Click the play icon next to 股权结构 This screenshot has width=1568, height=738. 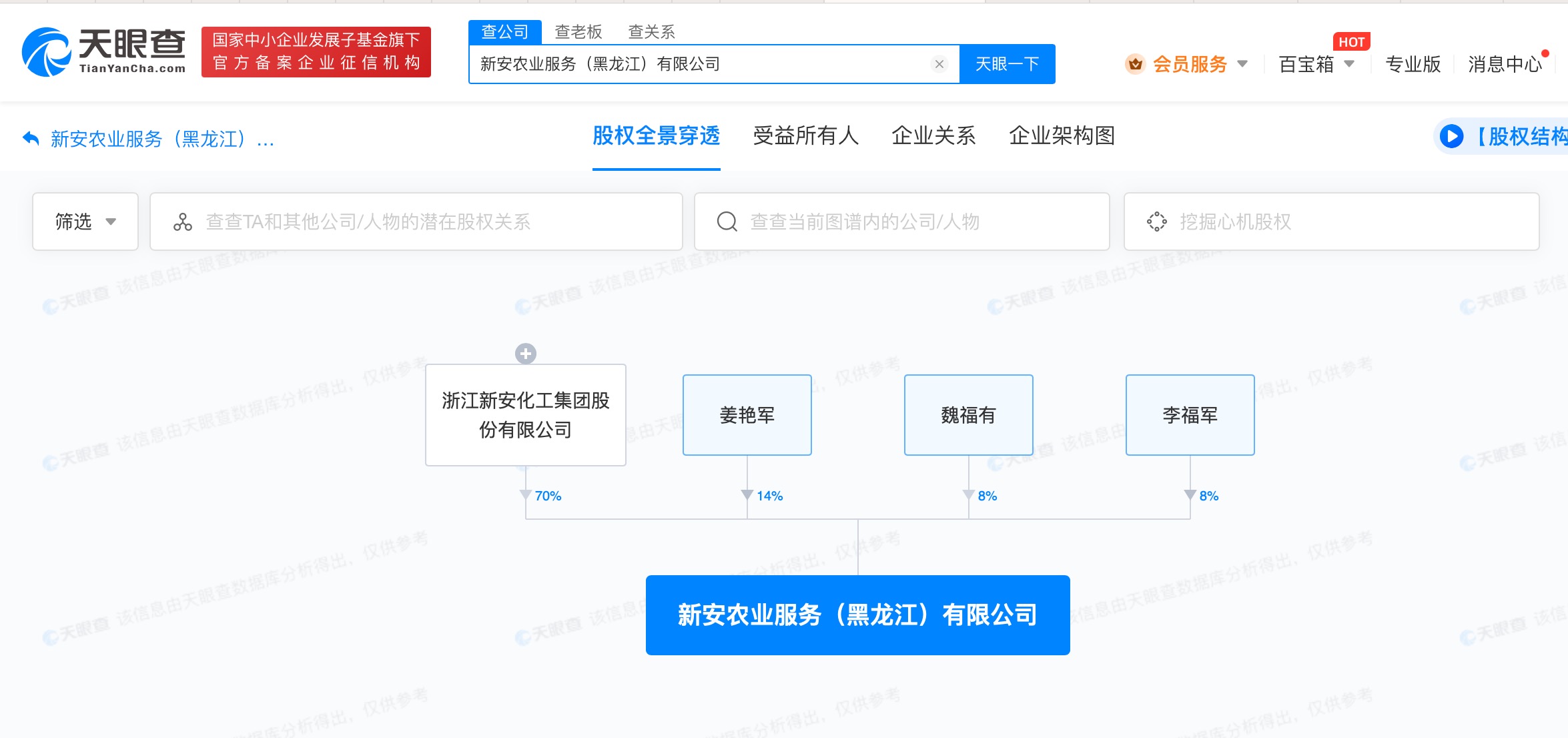pyautogui.click(x=1451, y=136)
